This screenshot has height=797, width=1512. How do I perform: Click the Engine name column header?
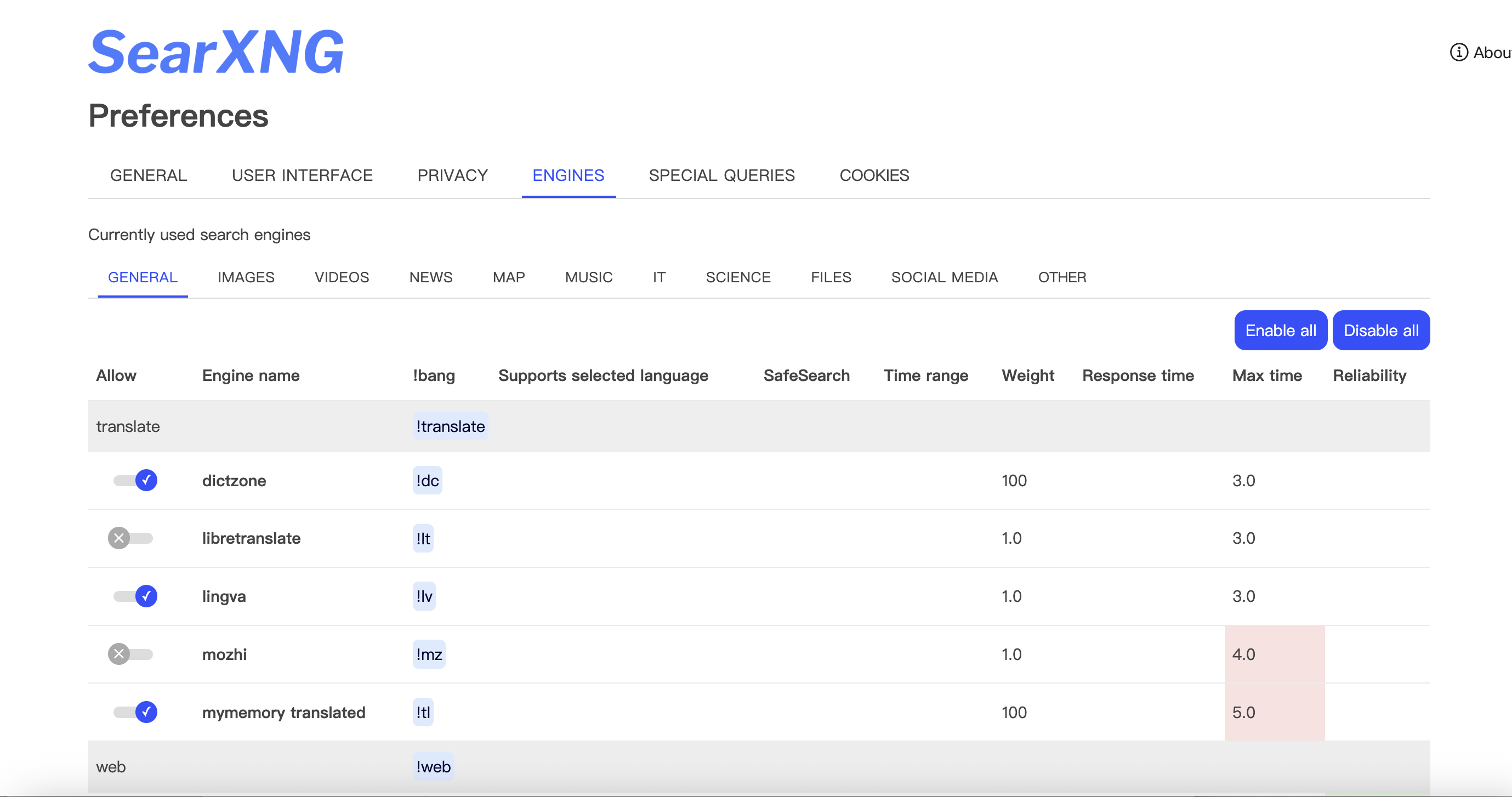point(251,375)
